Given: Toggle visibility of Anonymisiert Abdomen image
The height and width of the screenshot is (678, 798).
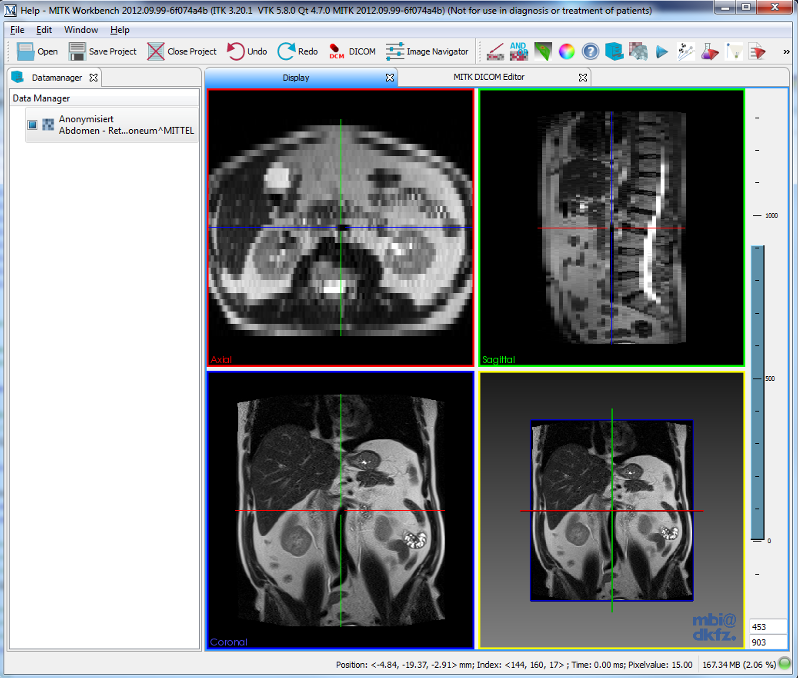Looking at the screenshot, I should (33, 125).
